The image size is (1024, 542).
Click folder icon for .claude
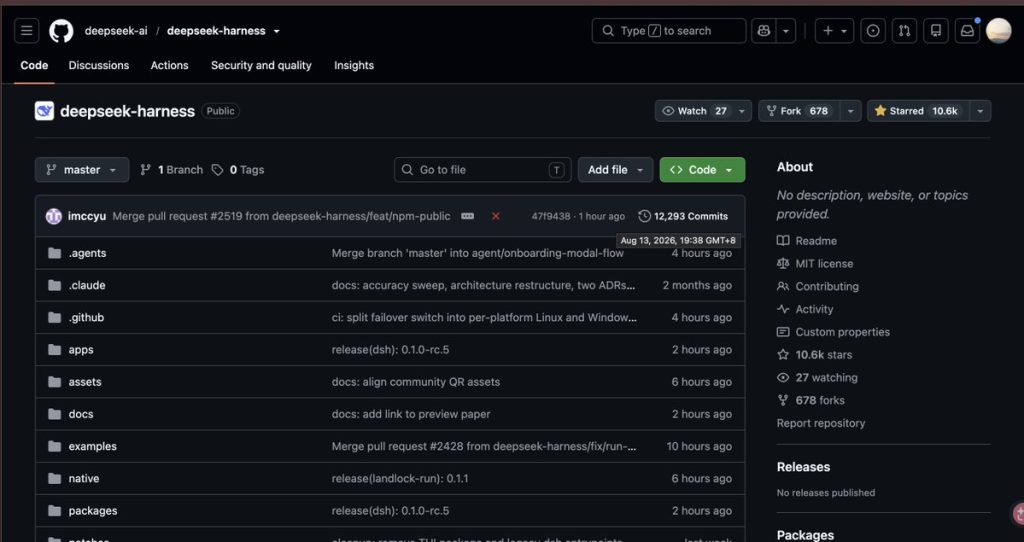click(55, 285)
